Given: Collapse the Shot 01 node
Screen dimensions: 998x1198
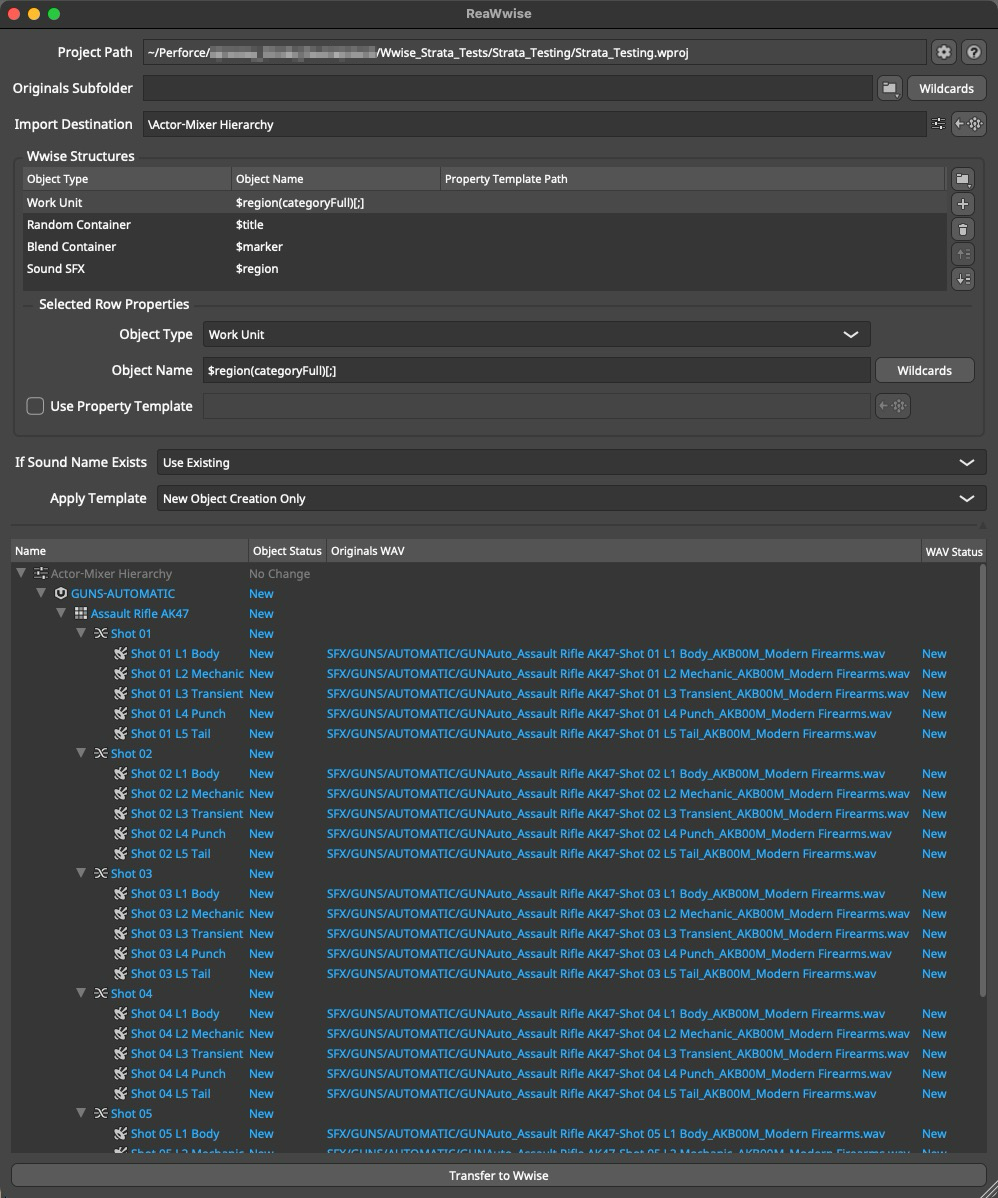Looking at the screenshot, I should [x=81, y=633].
